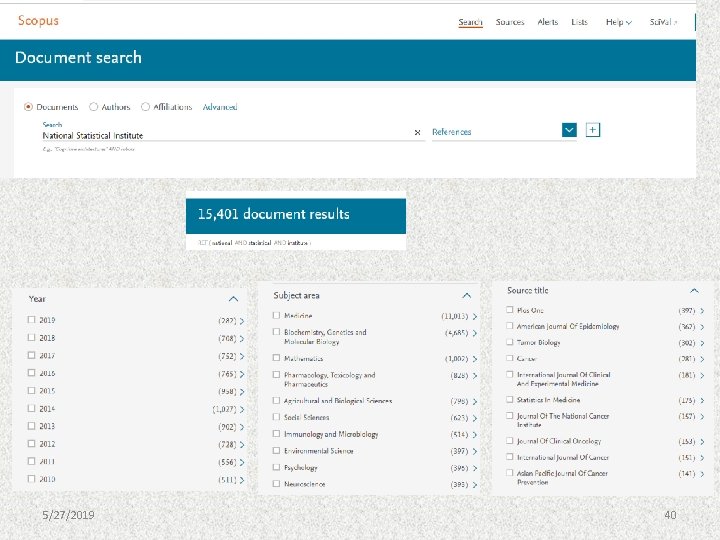
Task: Click the arrow next to year 2015
Action: (242, 392)
